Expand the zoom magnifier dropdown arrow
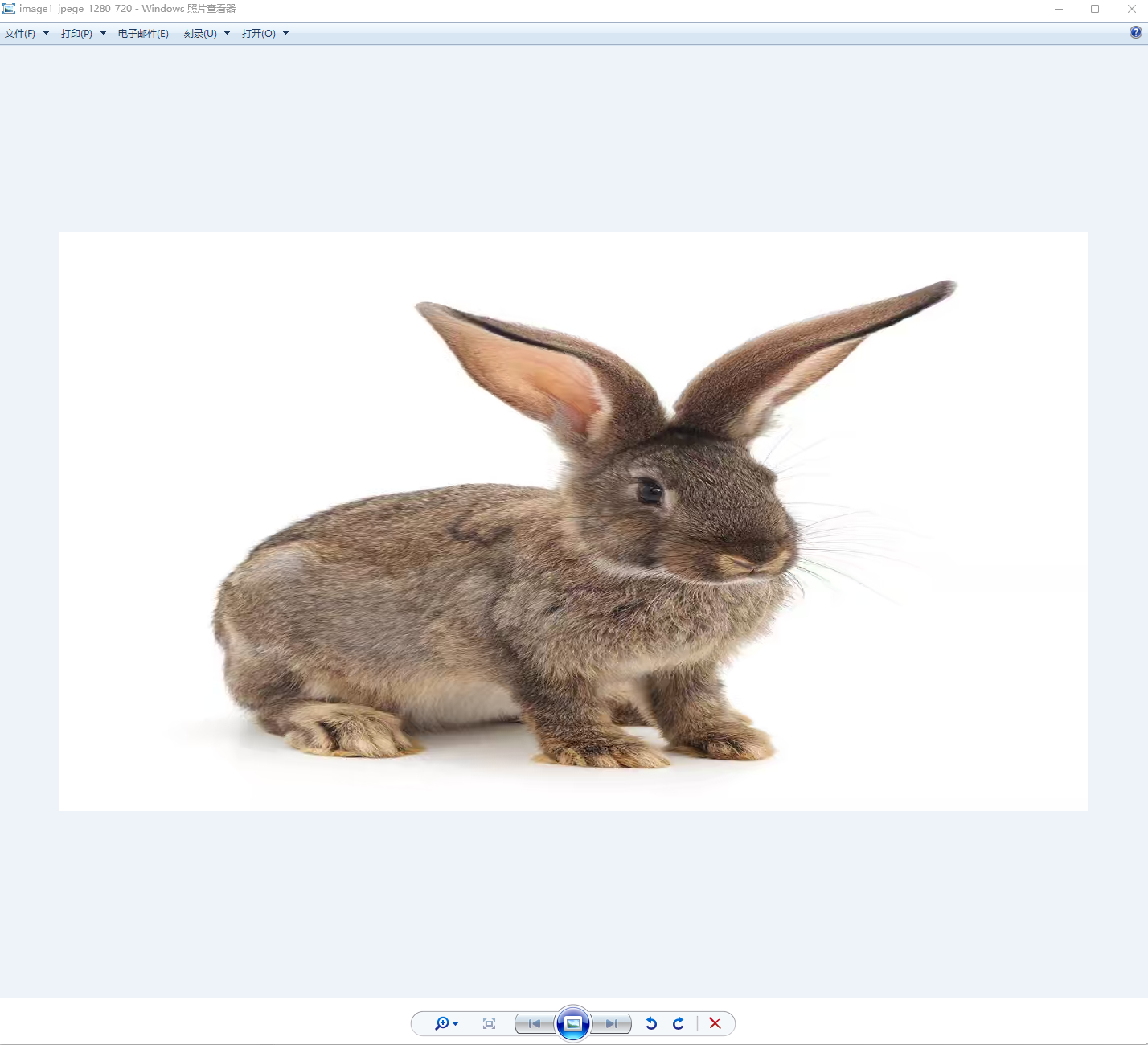This screenshot has height=1045, width=1148. pyautogui.click(x=456, y=1024)
